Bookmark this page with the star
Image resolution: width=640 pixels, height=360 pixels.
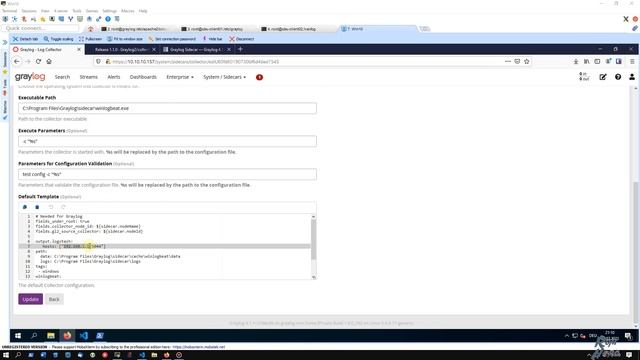point(527,61)
